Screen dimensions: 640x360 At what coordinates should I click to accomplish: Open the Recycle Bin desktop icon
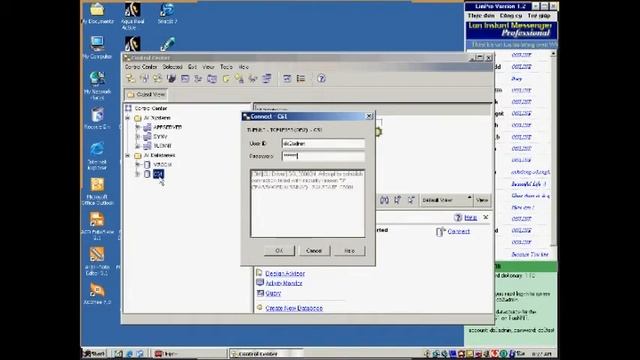point(98,118)
